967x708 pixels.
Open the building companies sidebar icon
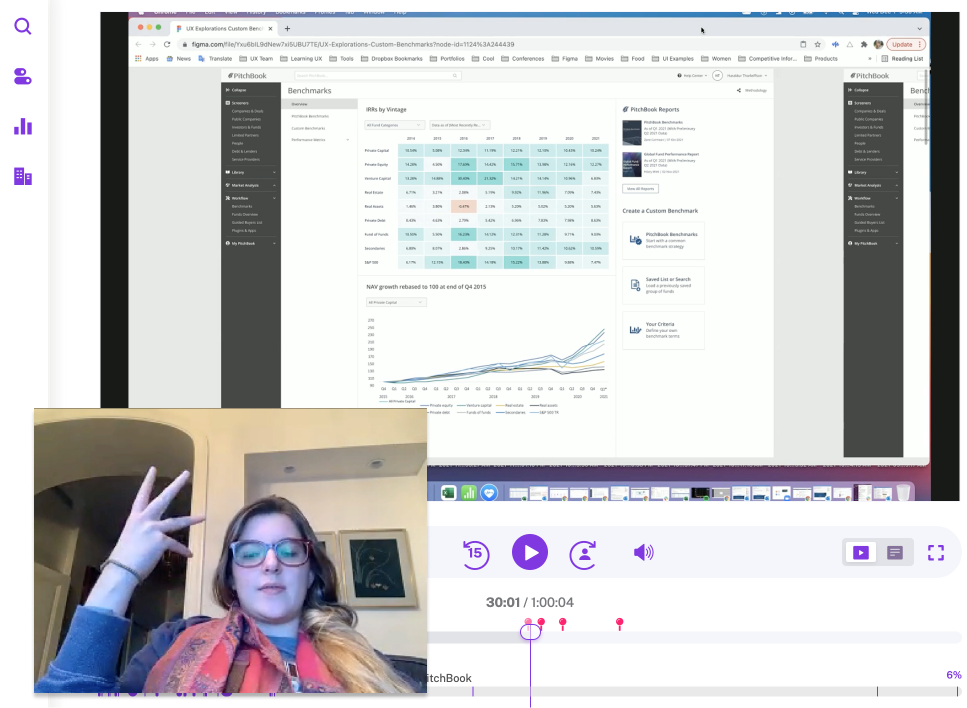(x=23, y=176)
